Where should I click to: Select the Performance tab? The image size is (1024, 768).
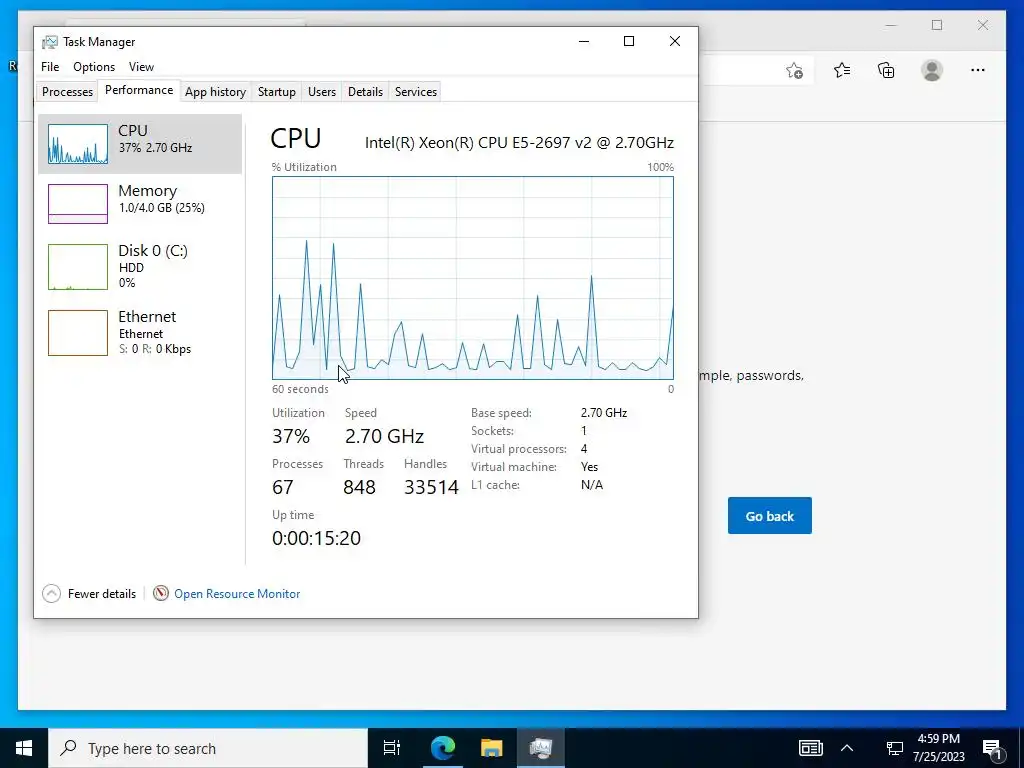139,90
